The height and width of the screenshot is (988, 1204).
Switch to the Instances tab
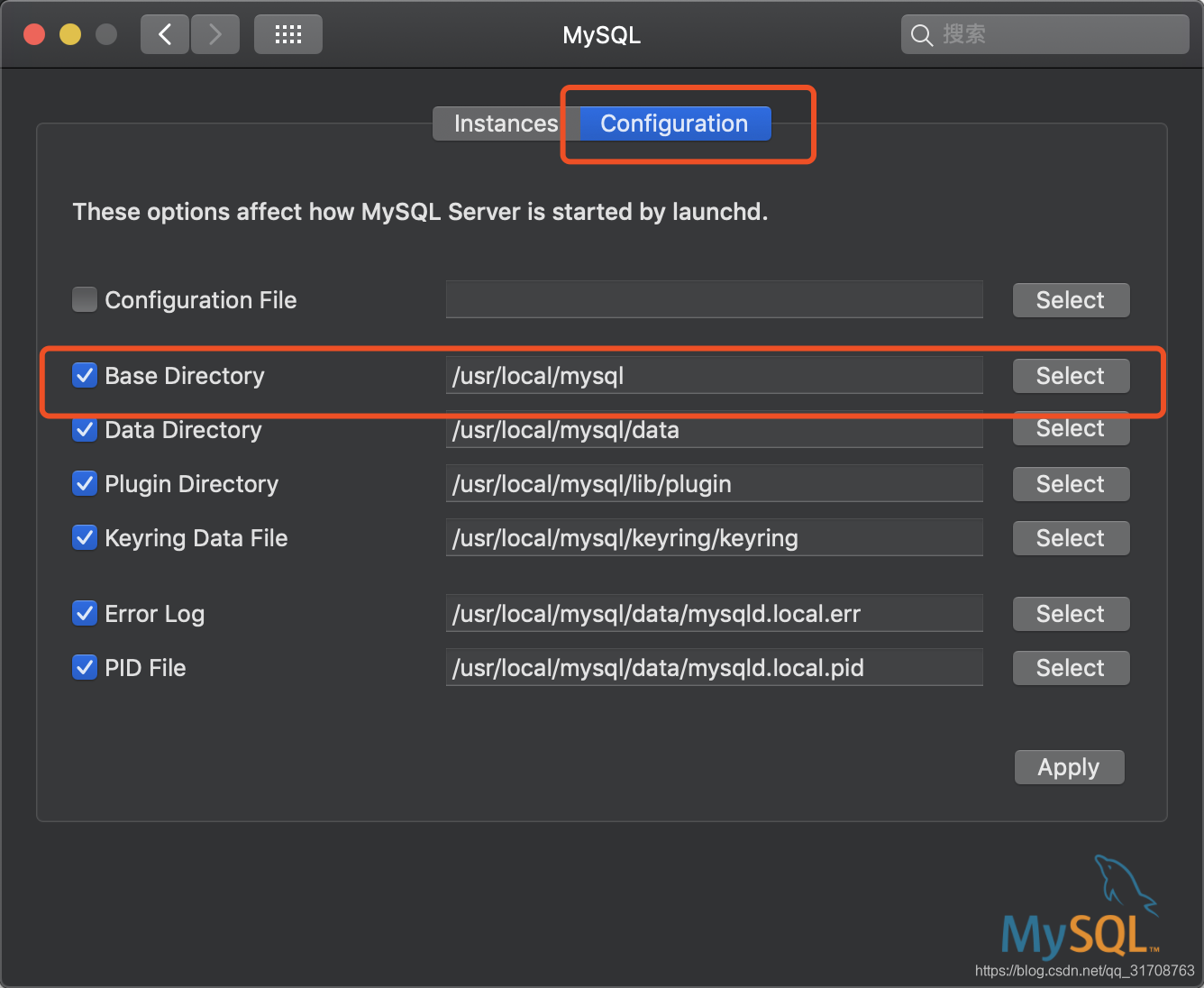pyautogui.click(x=506, y=123)
